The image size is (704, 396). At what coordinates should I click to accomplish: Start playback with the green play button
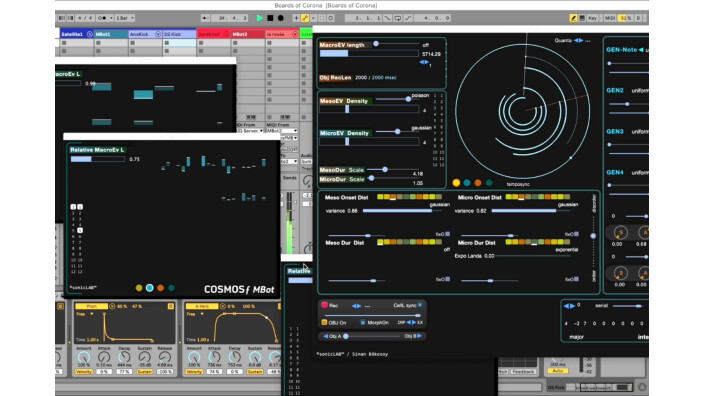pyautogui.click(x=259, y=18)
